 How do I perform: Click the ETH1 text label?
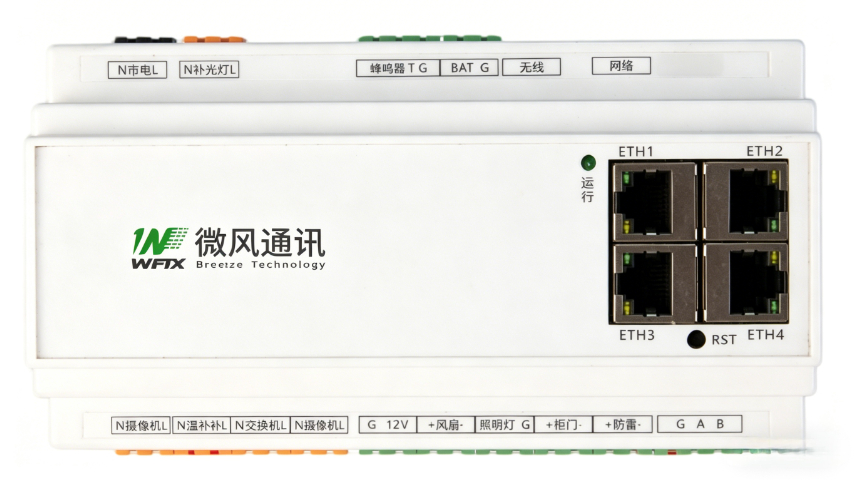pos(636,151)
